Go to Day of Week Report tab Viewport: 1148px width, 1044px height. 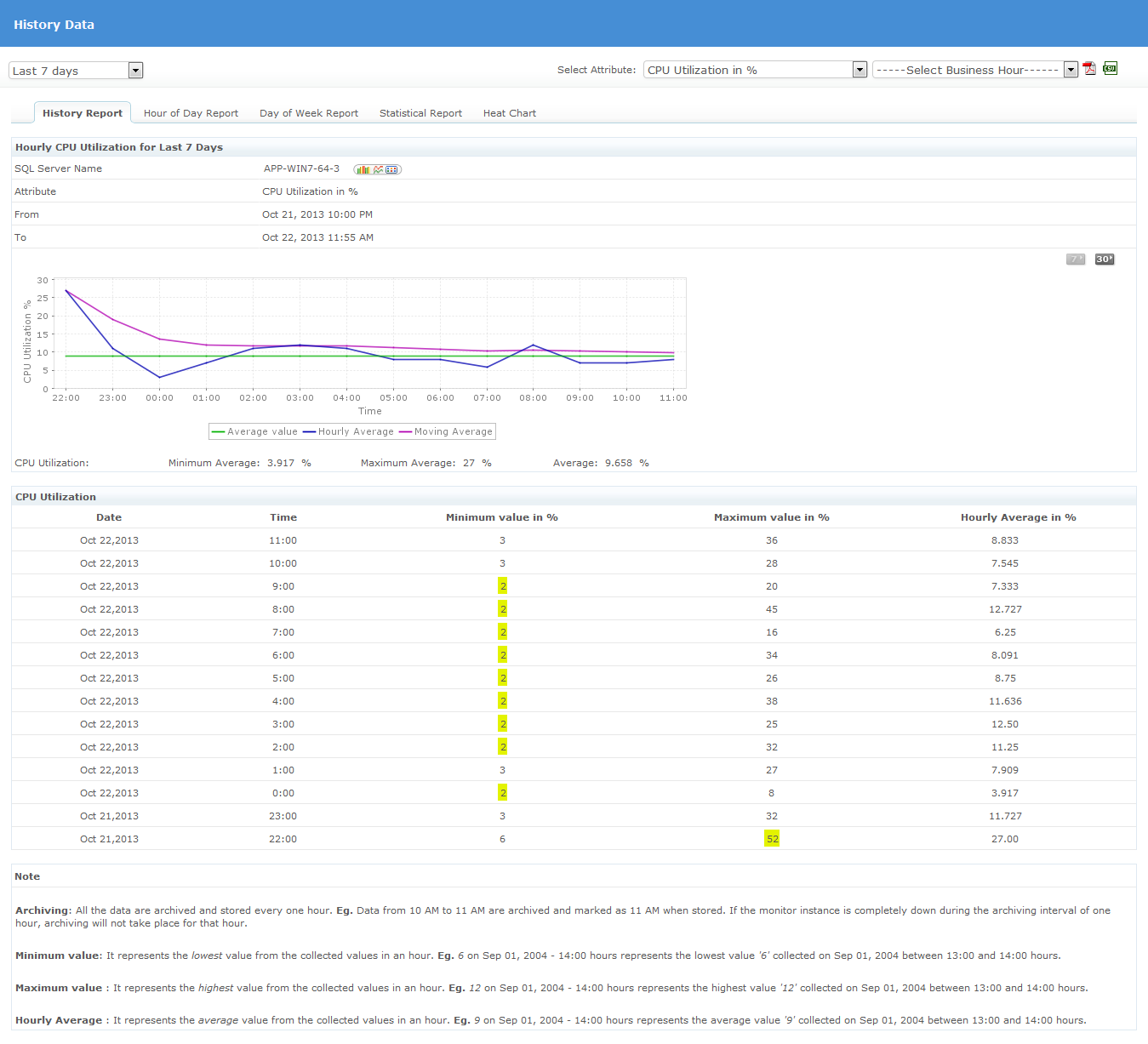[309, 113]
